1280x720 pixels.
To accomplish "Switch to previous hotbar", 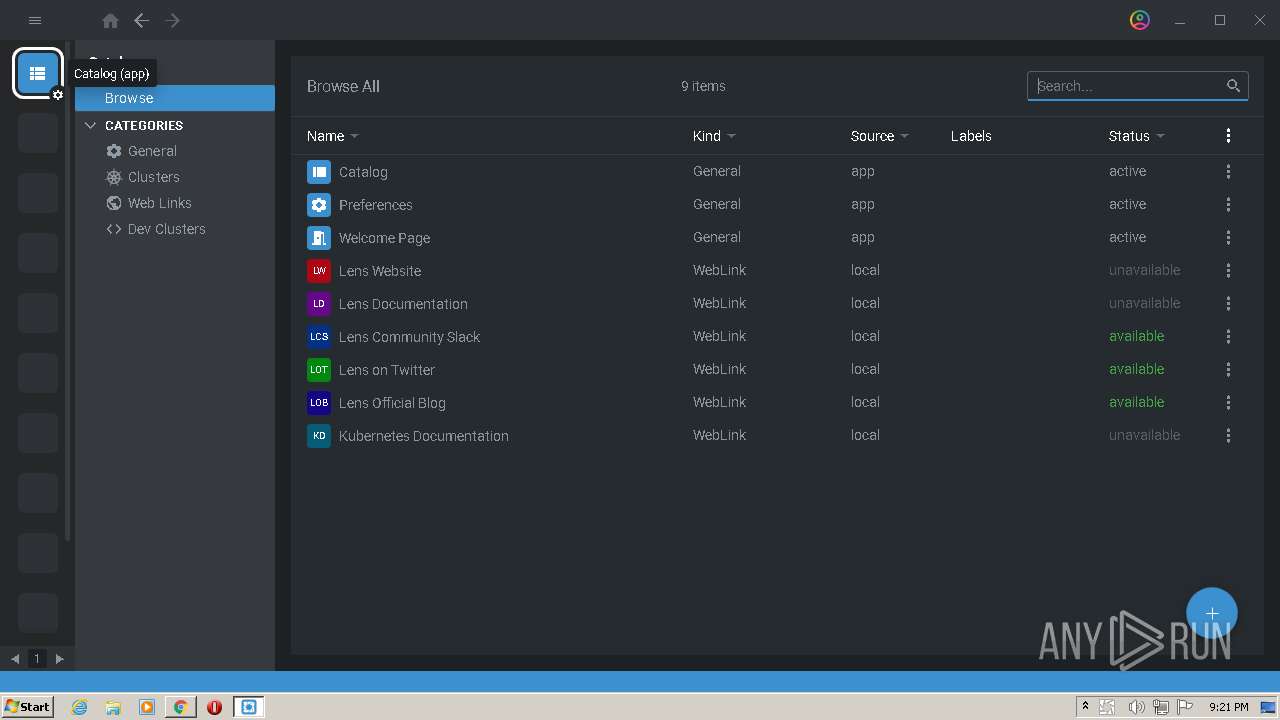I will point(15,658).
